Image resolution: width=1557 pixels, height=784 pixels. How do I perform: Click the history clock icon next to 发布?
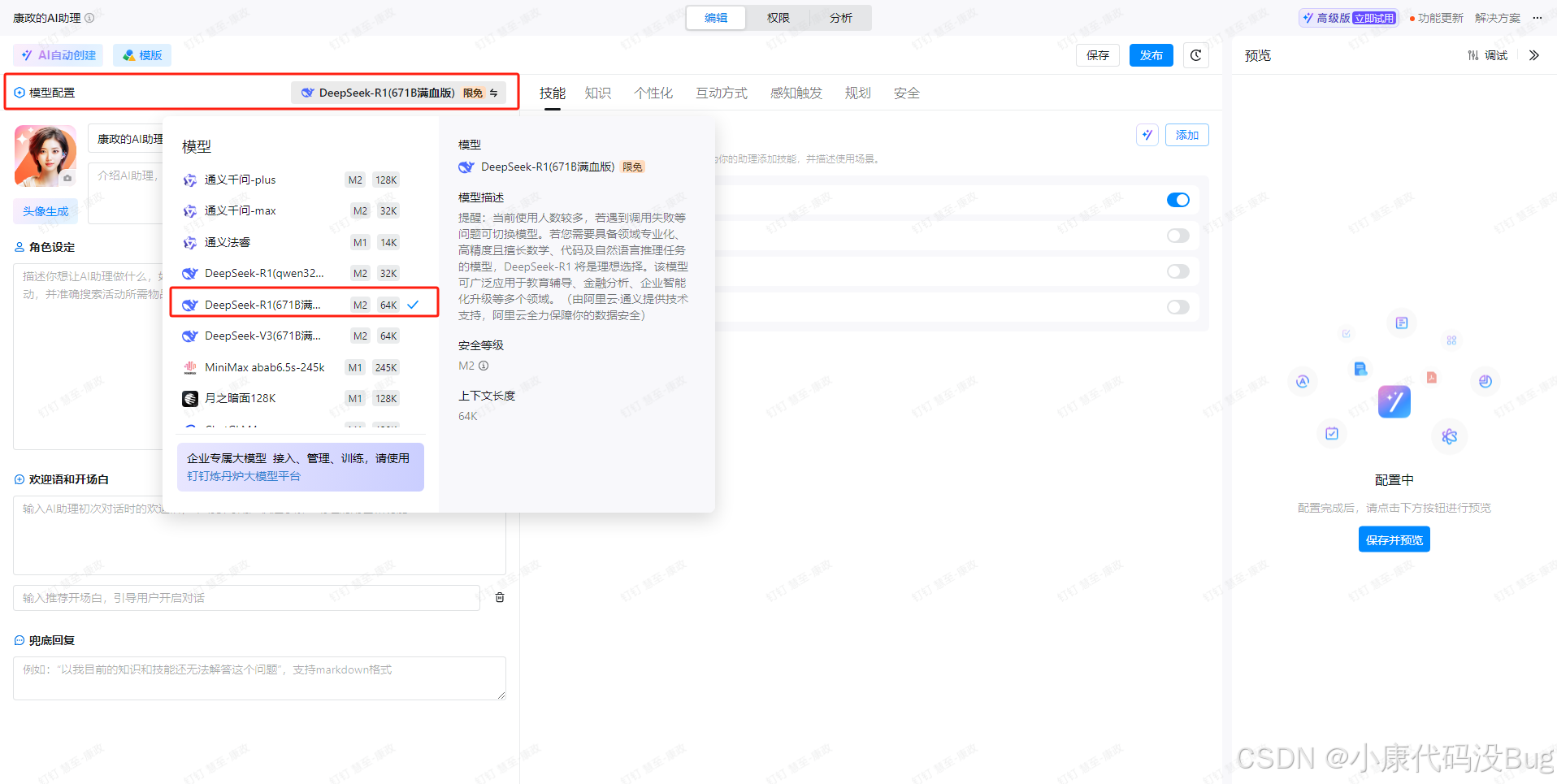point(1195,55)
